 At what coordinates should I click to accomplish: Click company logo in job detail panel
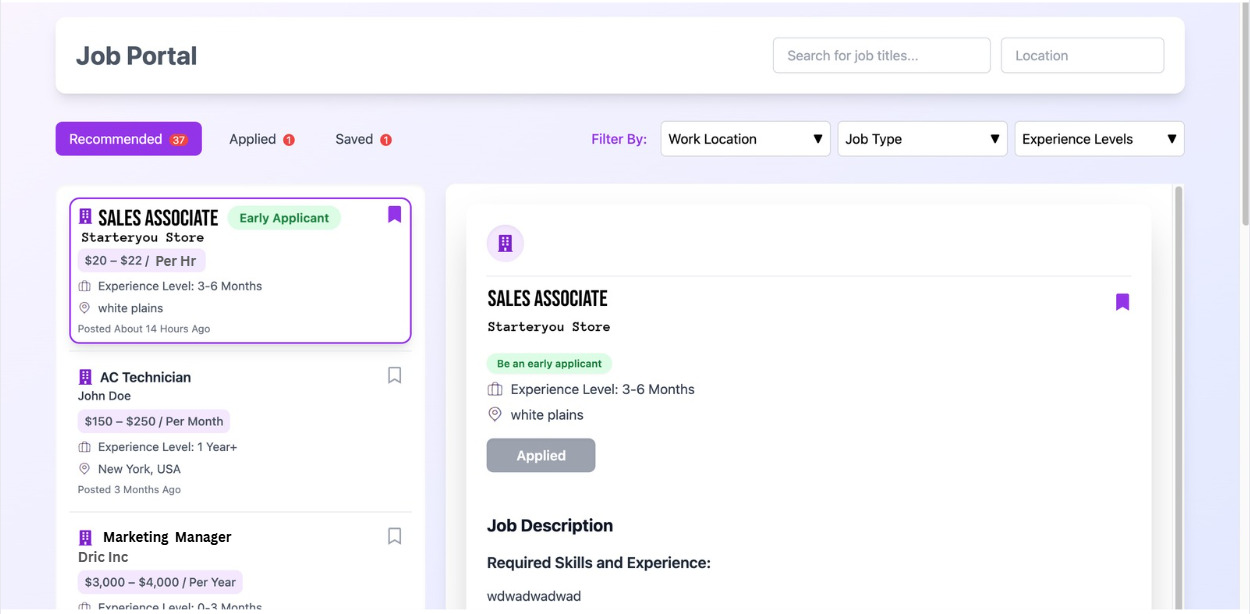[x=505, y=243]
